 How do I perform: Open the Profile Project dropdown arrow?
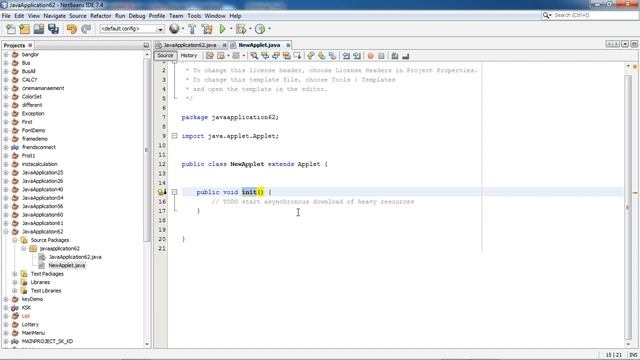269,29
